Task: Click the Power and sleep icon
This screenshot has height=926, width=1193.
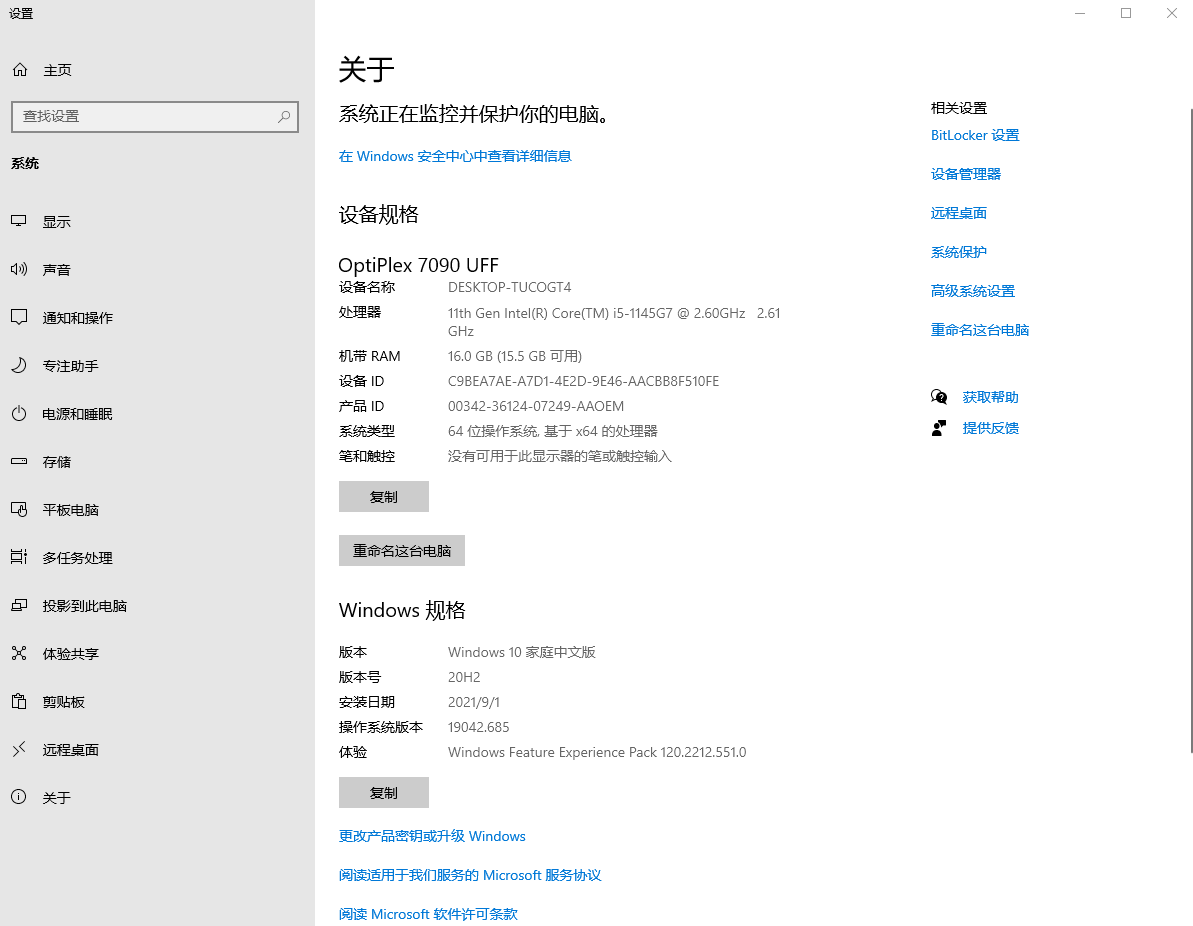Action: pyautogui.click(x=19, y=413)
